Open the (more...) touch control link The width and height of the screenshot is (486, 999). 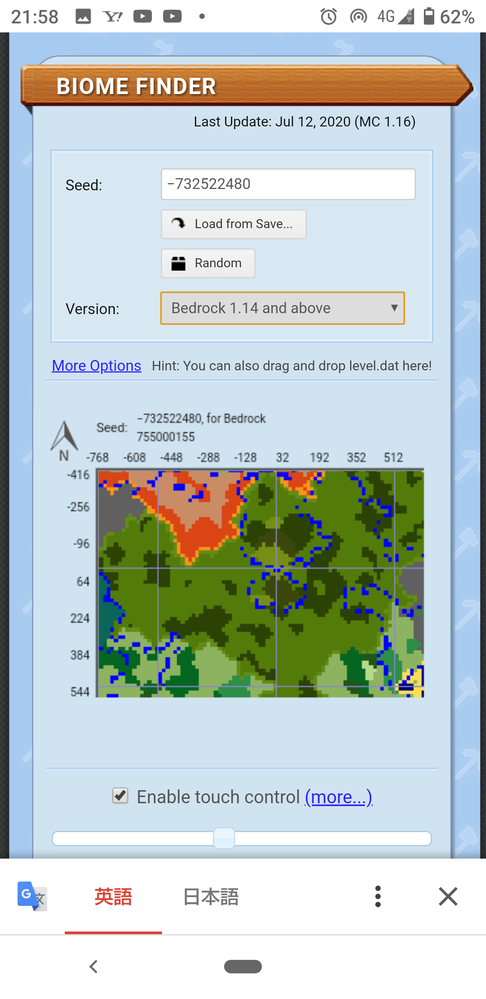coord(338,797)
